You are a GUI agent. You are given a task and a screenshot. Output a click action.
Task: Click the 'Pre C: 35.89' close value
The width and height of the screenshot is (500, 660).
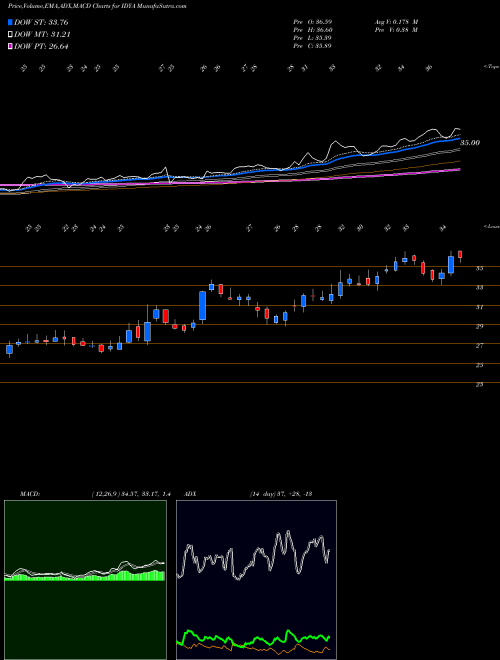313,46
